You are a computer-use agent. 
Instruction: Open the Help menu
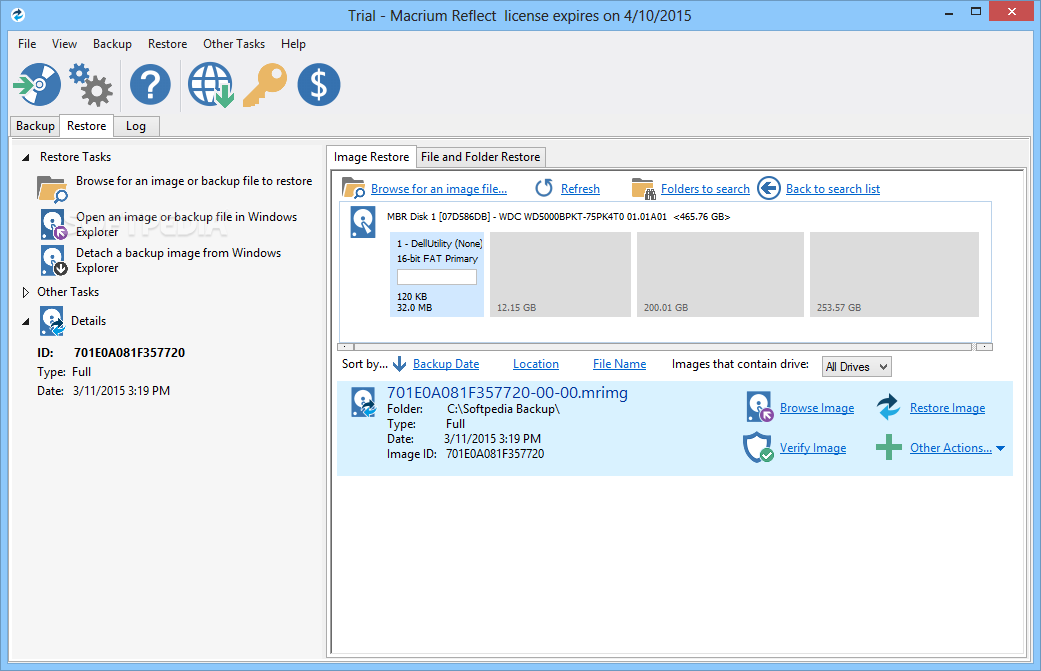point(293,44)
